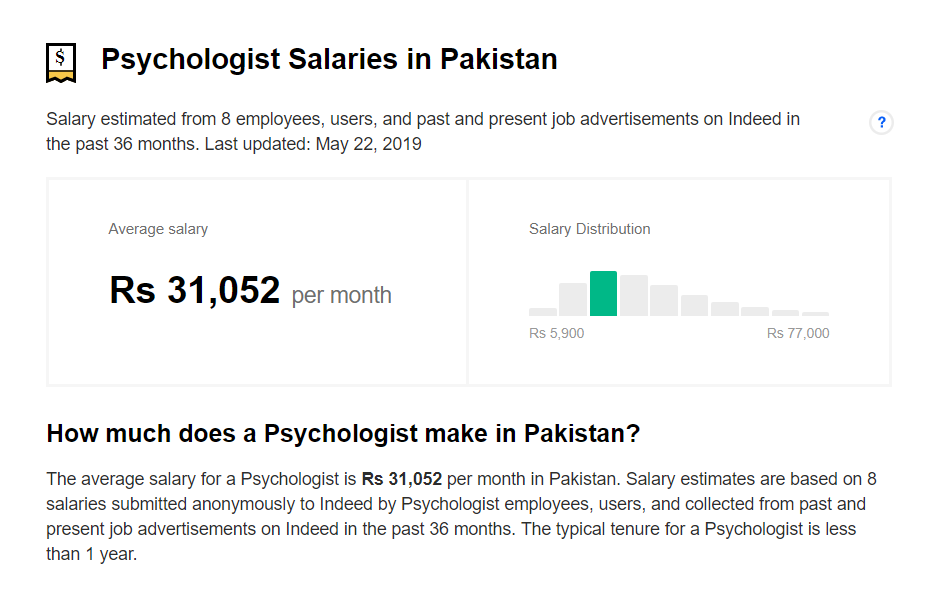Click the large Rs 31,052 salary figure
The image size is (928, 594).
click(194, 290)
